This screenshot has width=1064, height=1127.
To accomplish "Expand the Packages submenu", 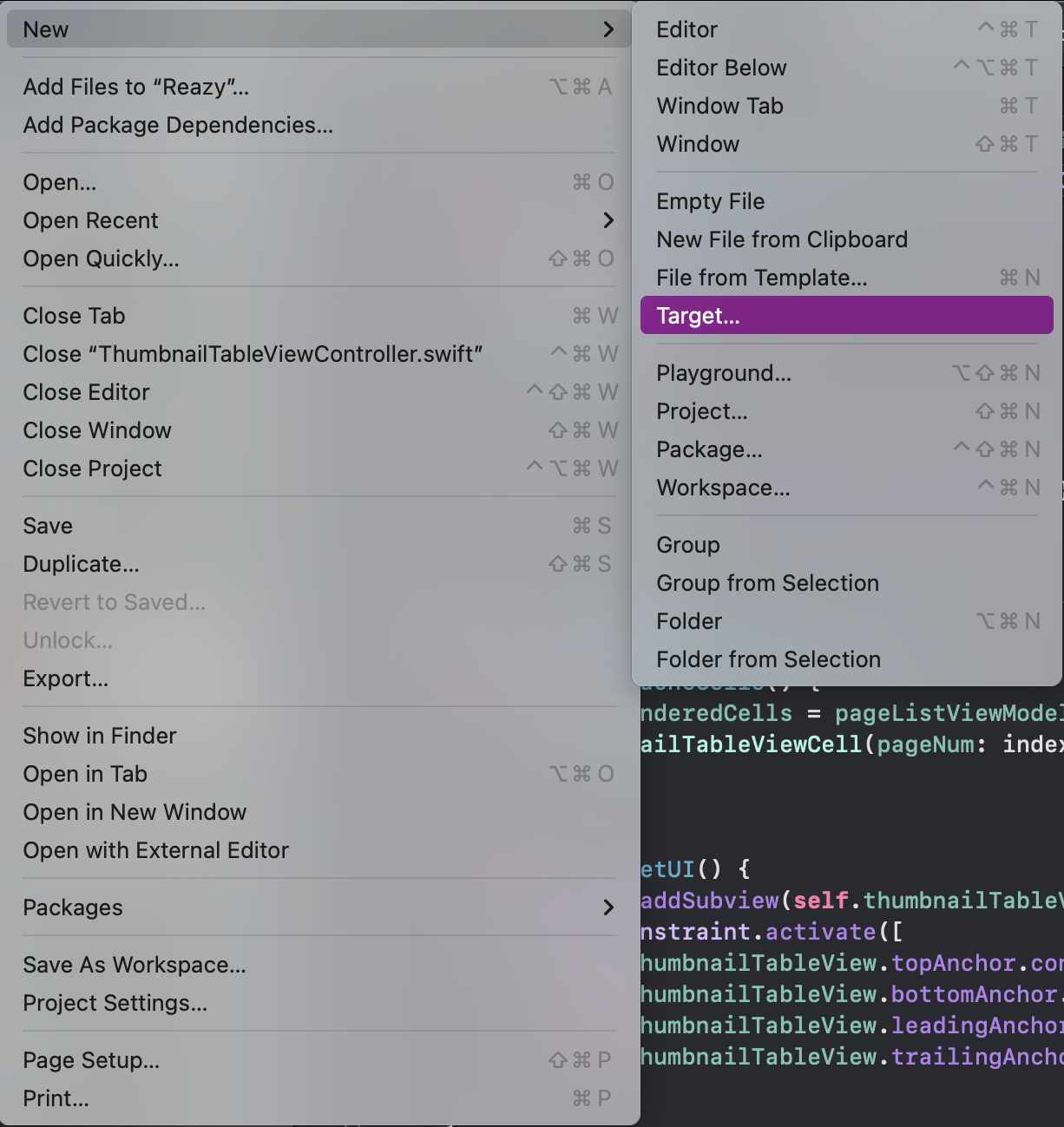I will click(x=608, y=907).
